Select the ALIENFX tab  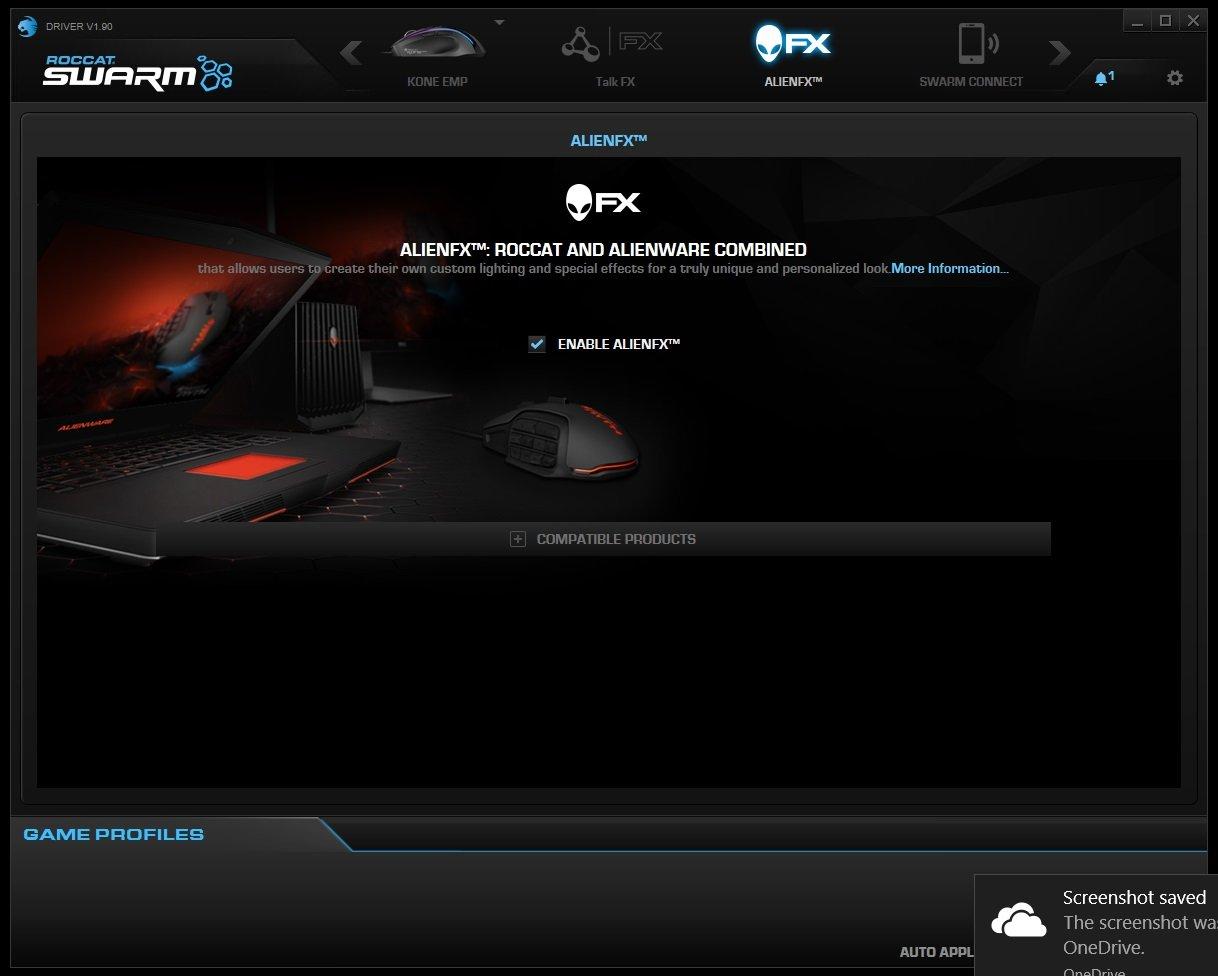click(793, 56)
